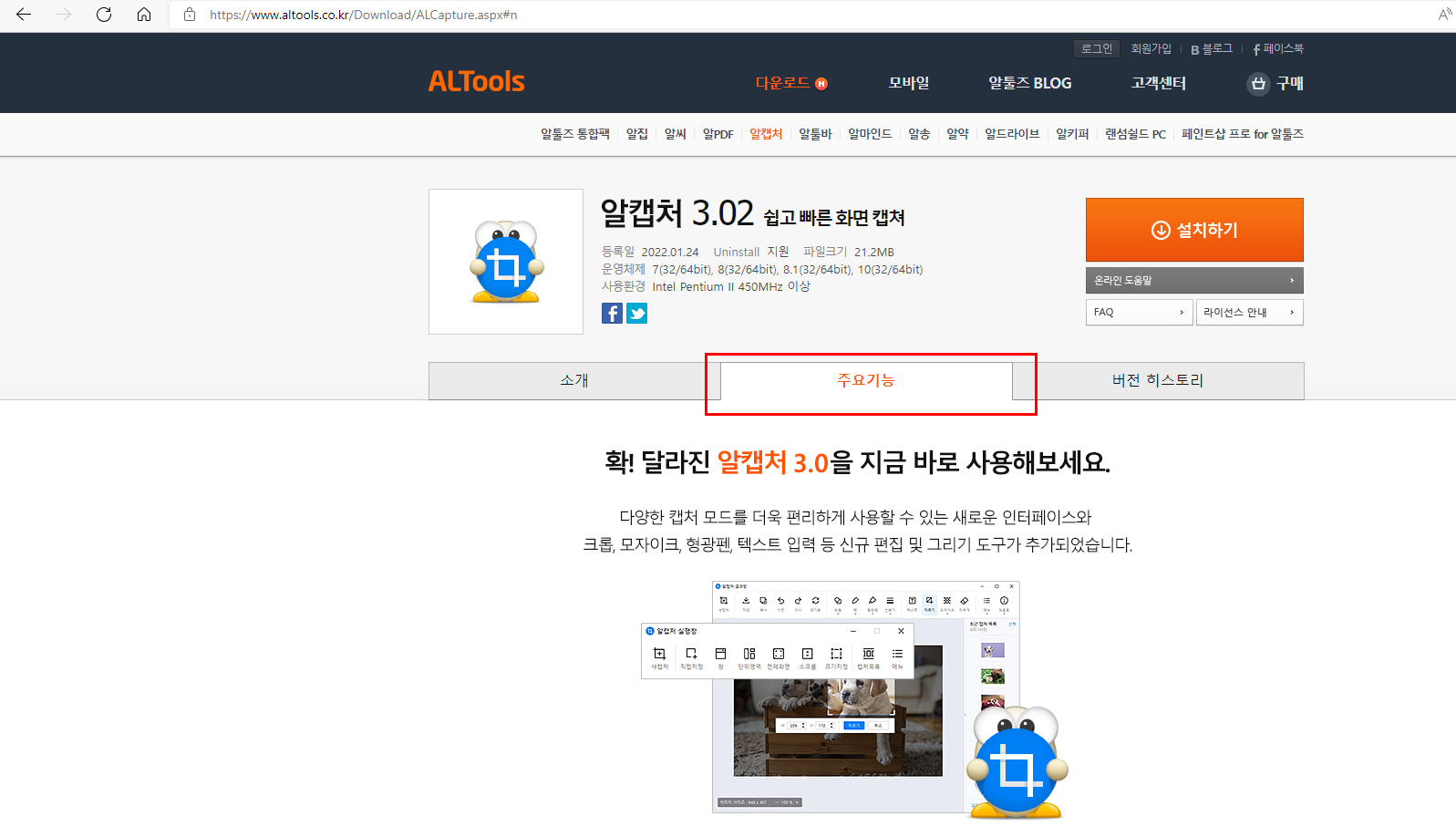The width and height of the screenshot is (1456, 837).
Task: Open the 고객센터 menu
Action: [x=1159, y=83]
